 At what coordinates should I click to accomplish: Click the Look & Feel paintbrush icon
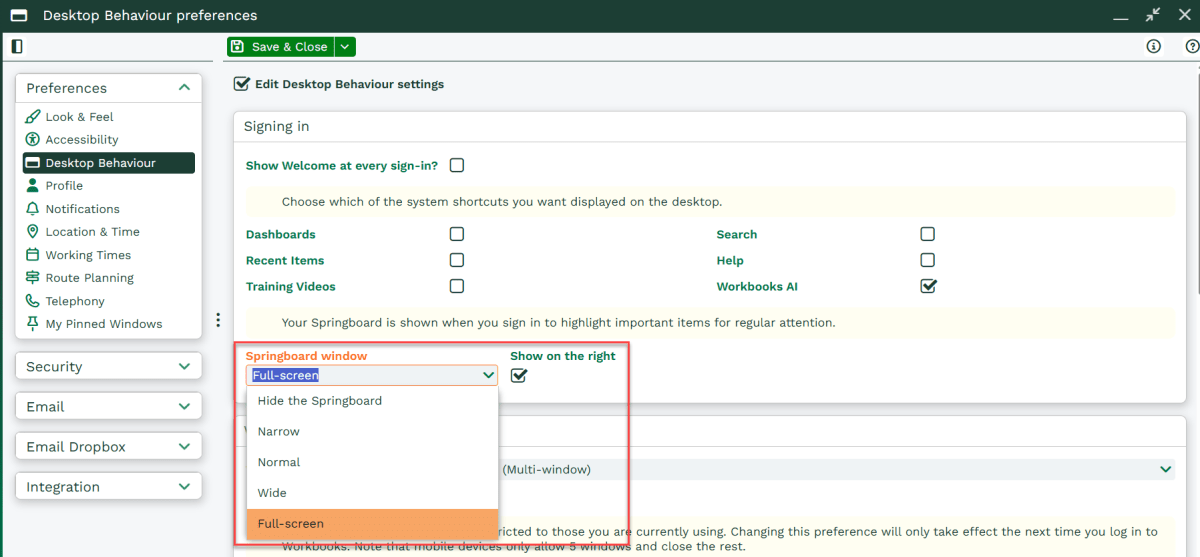pos(33,116)
